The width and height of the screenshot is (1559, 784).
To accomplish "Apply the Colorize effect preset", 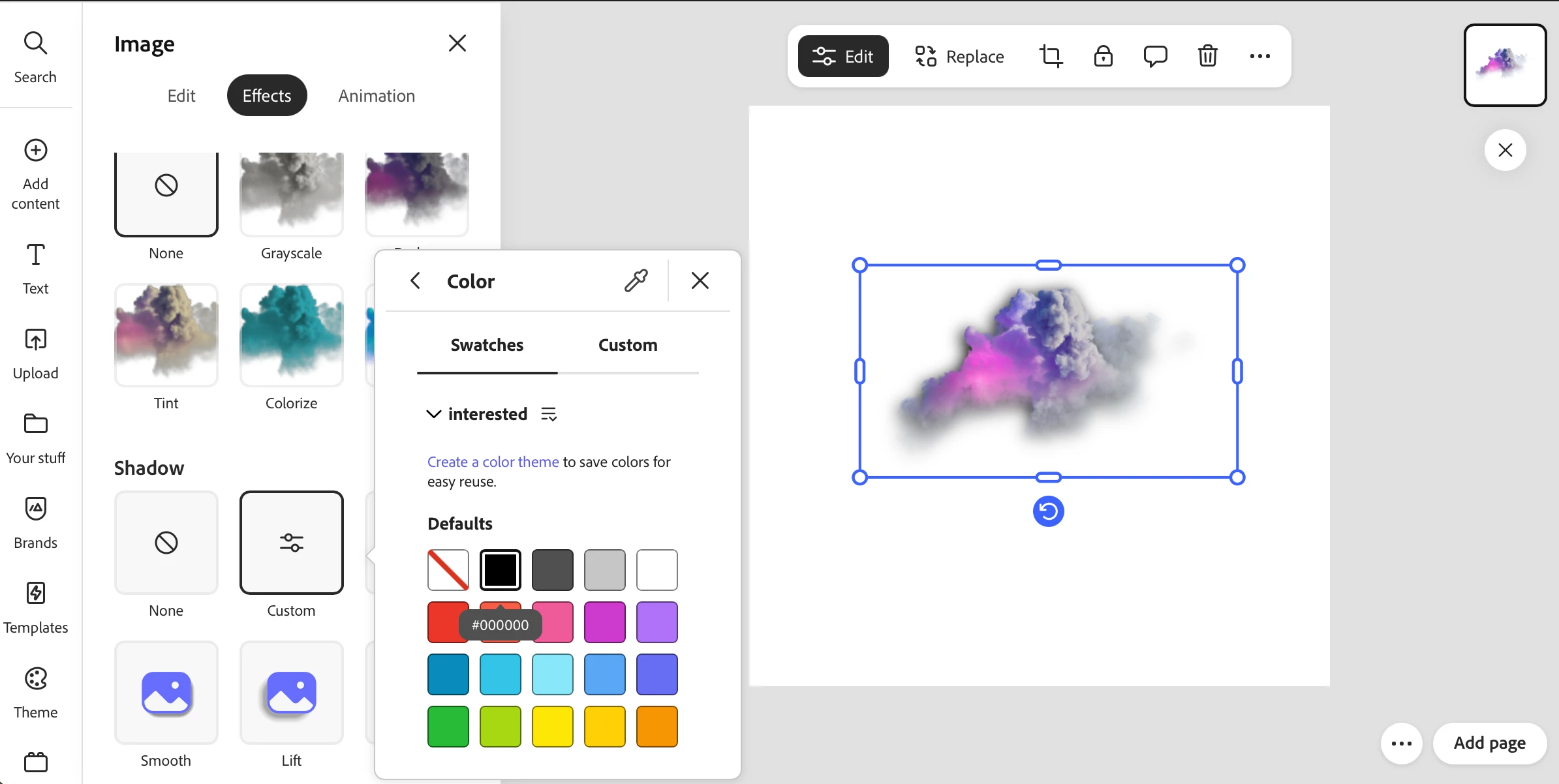I will (291, 335).
